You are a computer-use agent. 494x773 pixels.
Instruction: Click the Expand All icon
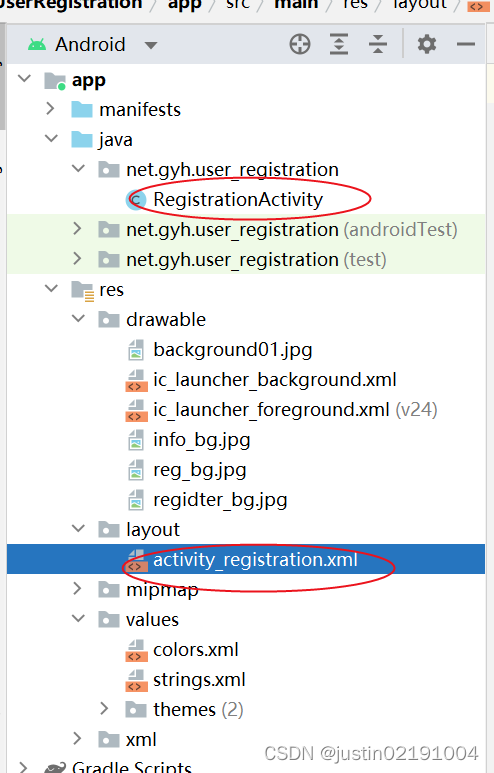coord(339,44)
